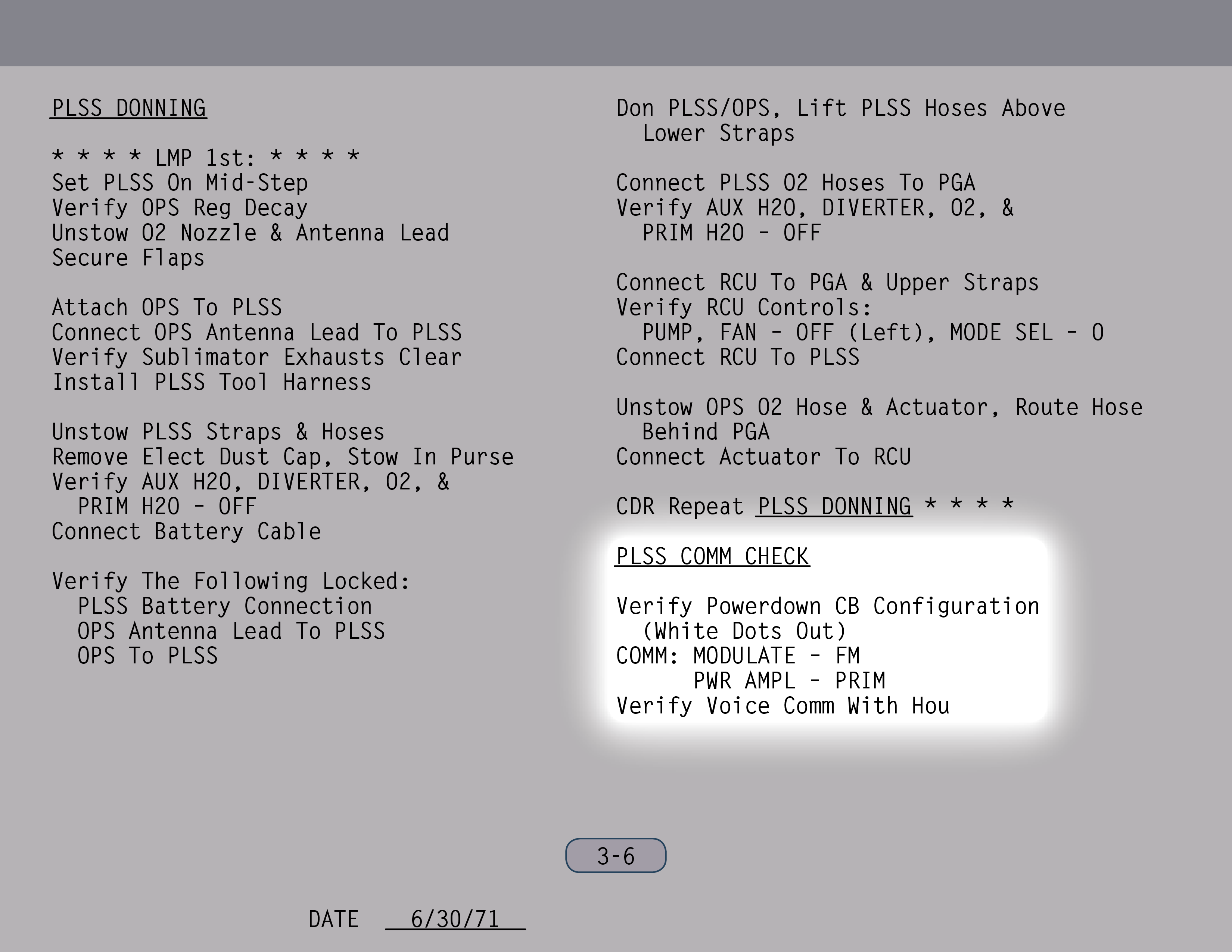Click the 6/30/71 date field
Image resolution: width=1232 pixels, height=952 pixels.
(x=455, y=919)
